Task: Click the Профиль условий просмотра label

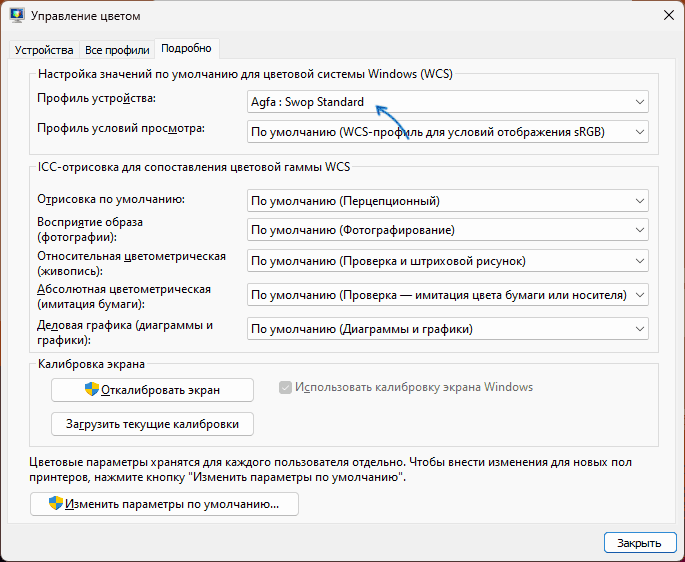Action: tap(121, 128)
